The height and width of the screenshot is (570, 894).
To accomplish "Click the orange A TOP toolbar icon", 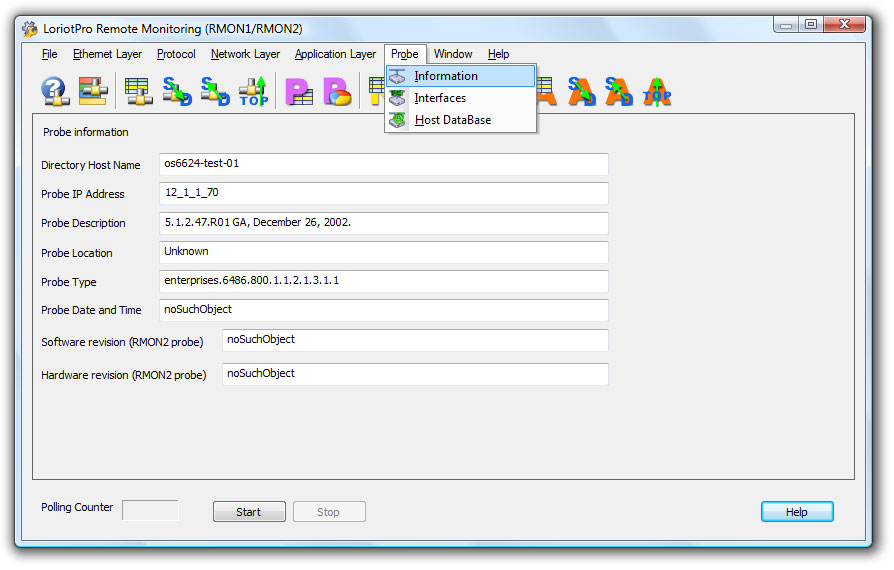I will click(x=657, y=92).
